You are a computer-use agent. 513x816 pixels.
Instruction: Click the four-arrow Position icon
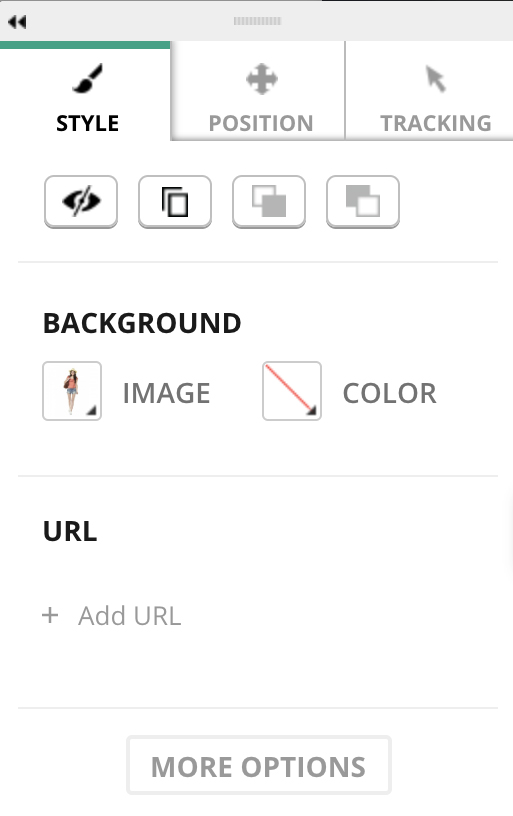tap(261, 79)
